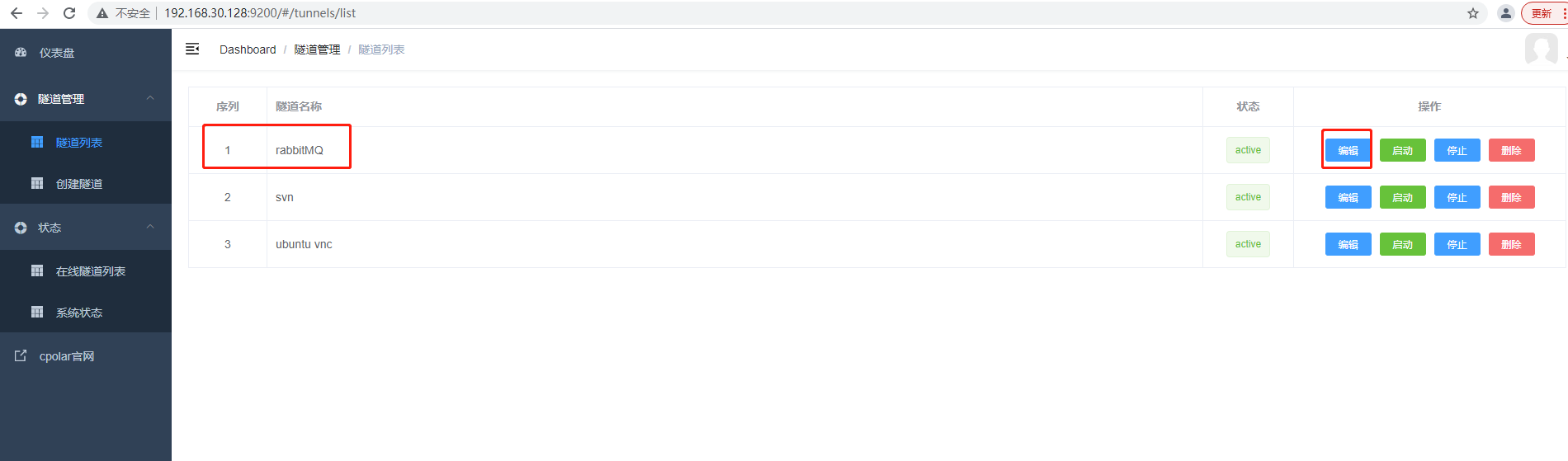Open the browser profile avatar icon
Image resolution: width=1568 pixels, height=461 pixels.
coord(1506,13)
